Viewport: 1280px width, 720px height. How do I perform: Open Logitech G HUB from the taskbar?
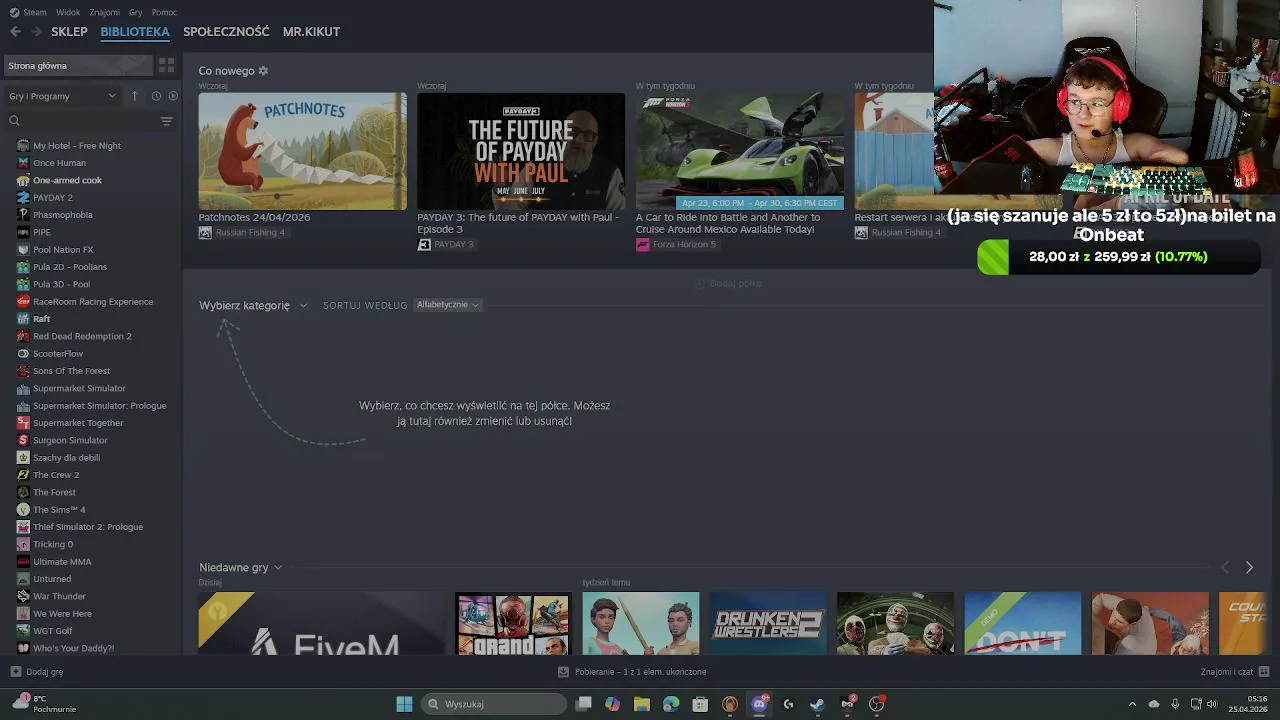pyautogui.click(x=788, y=704)
